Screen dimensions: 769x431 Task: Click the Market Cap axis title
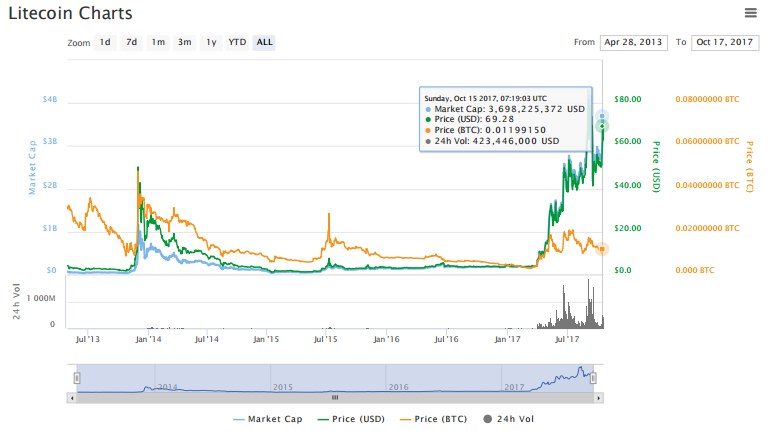tap(32, 167)
